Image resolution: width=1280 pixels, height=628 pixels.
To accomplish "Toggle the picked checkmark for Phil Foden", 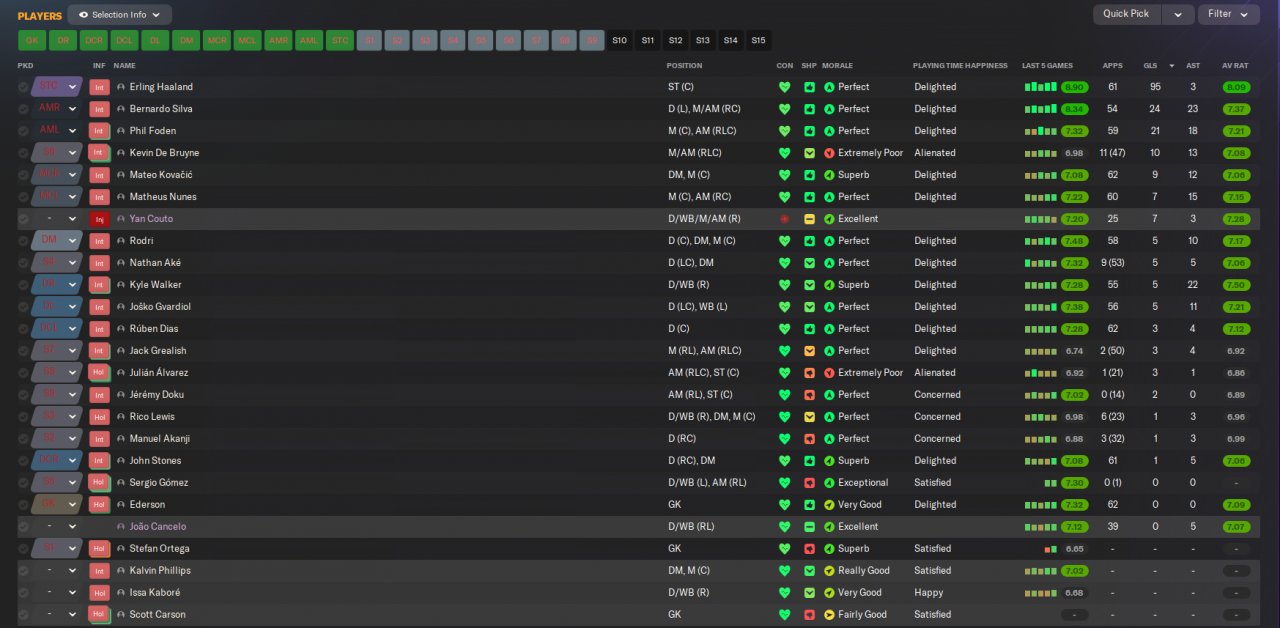I will (x=23, y=131).
